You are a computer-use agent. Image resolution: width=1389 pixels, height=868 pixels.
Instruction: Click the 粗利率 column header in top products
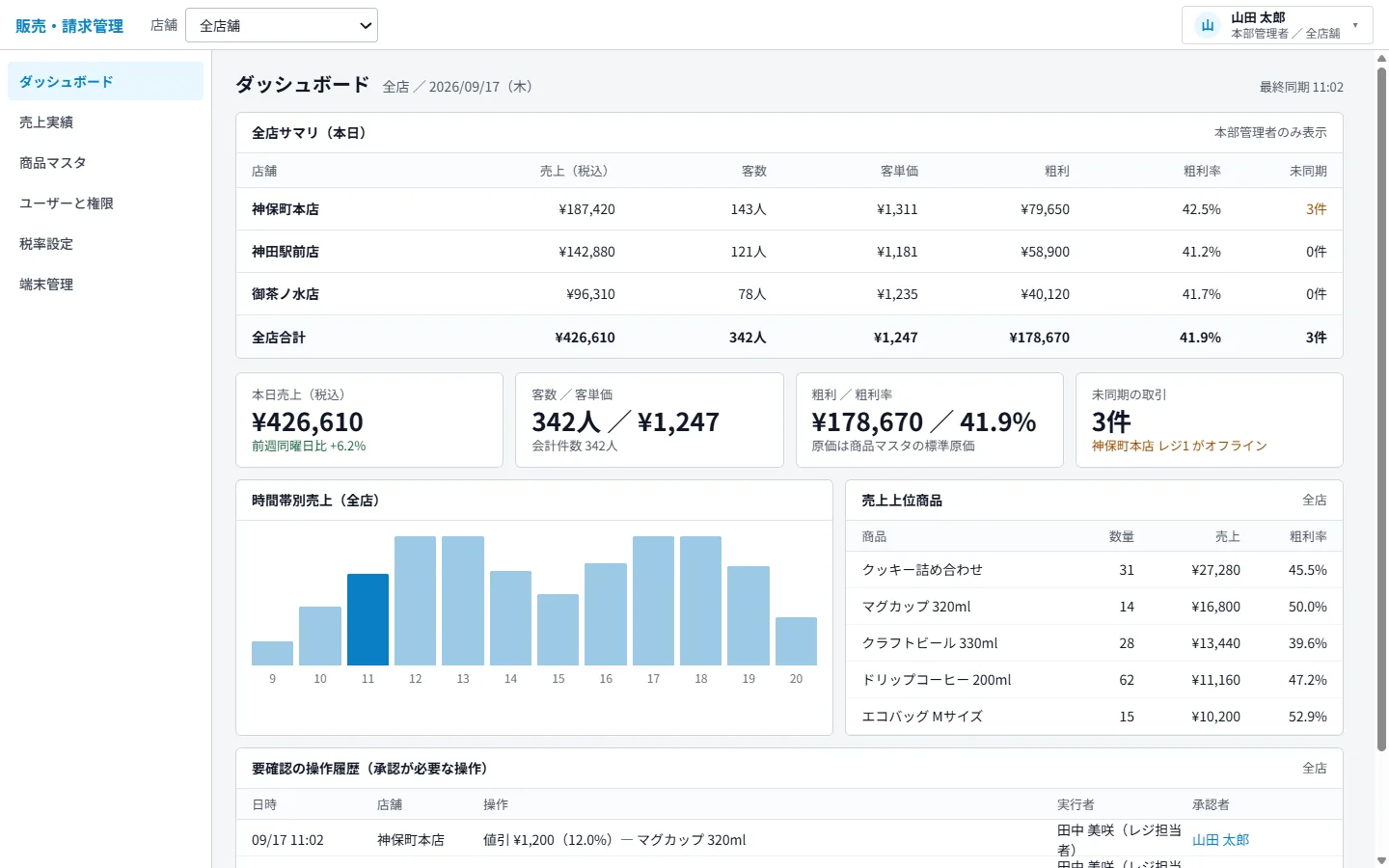click(x=1308, y=536)
